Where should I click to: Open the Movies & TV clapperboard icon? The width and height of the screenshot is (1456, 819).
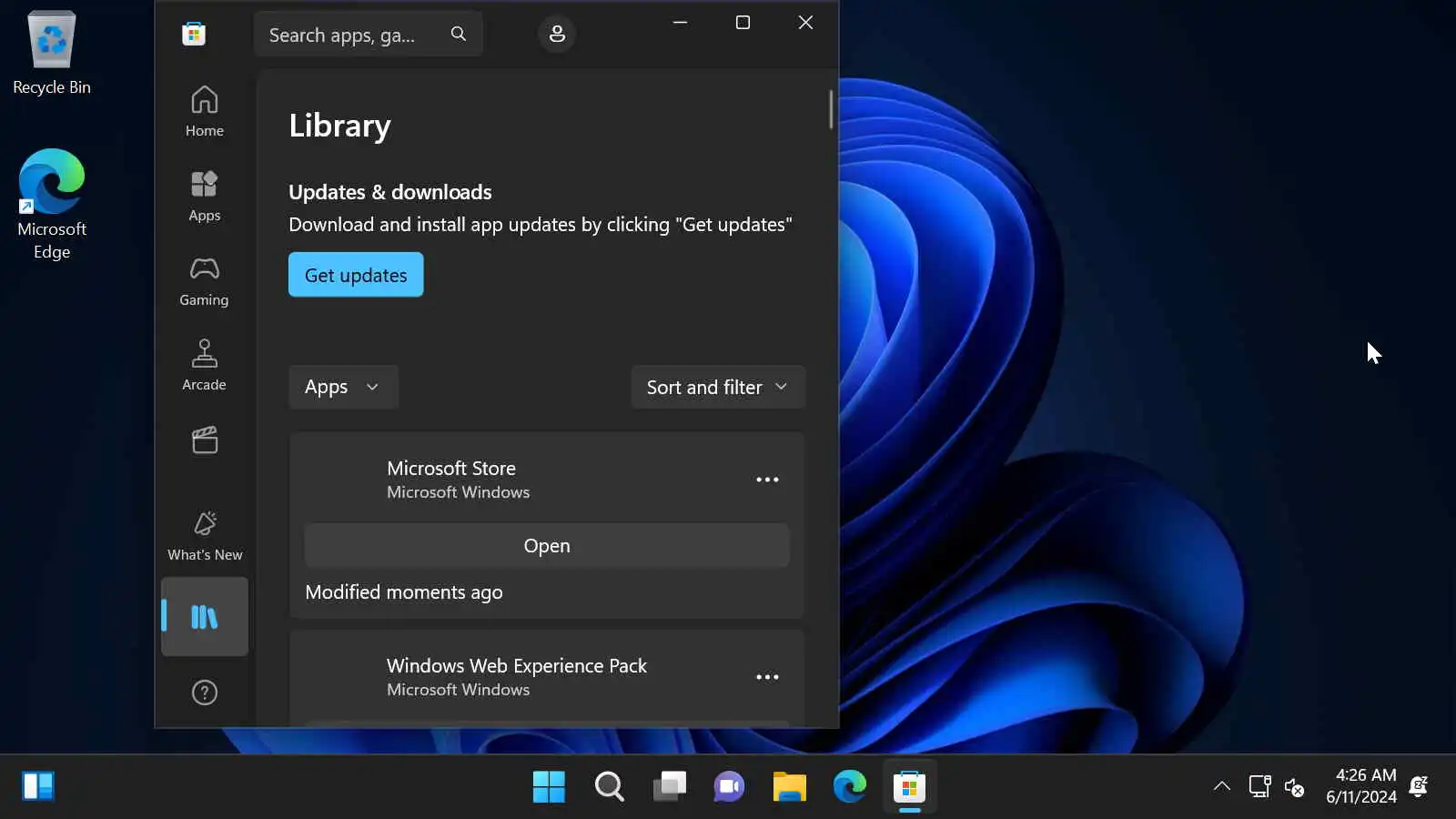[x=205, y=440]
